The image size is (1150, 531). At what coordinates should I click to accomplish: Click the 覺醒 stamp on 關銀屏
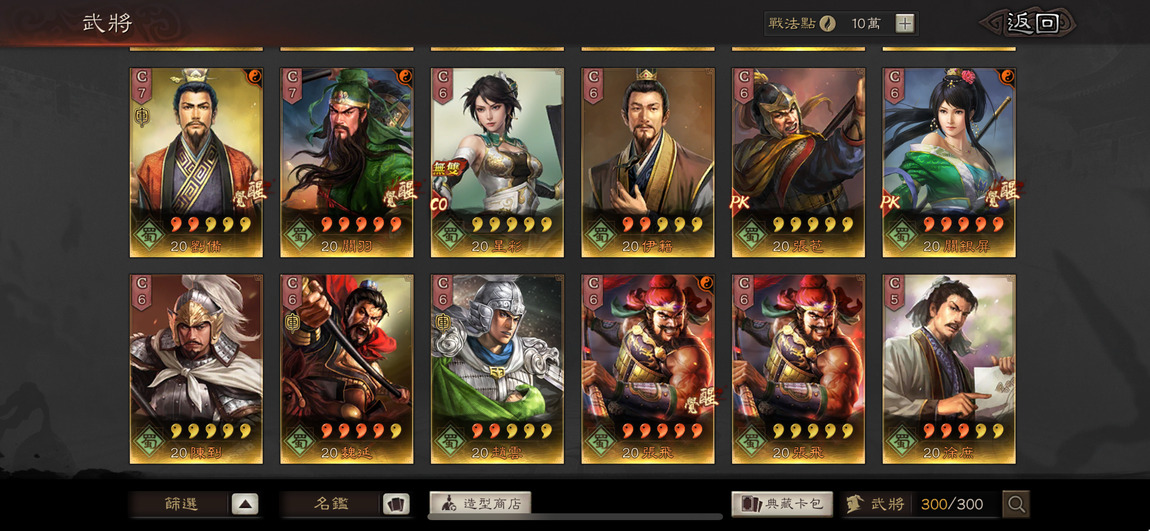(x=1002, y=191)
